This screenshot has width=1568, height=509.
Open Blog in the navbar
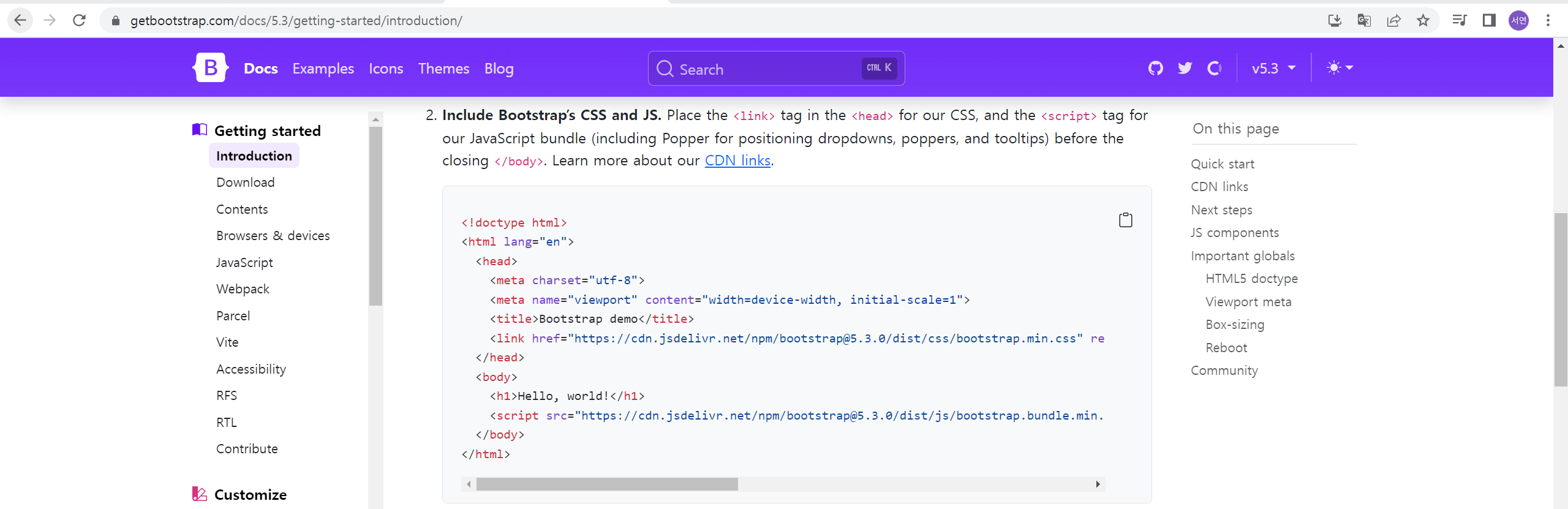coord(499,69)
